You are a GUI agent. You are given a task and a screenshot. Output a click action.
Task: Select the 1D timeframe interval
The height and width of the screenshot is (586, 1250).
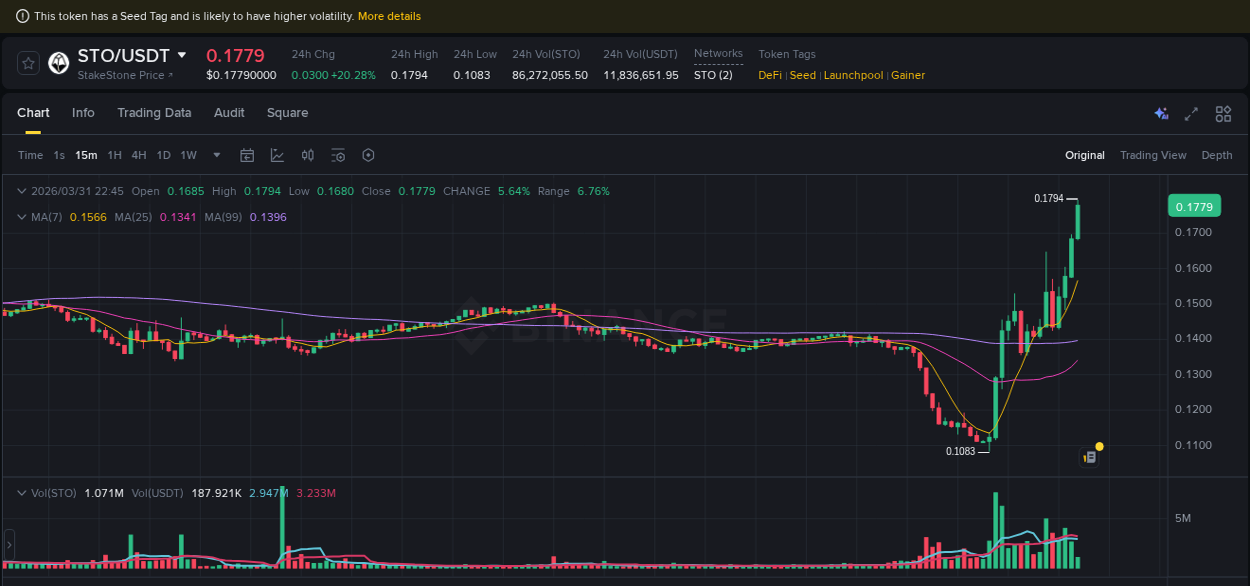click(163, 155)
